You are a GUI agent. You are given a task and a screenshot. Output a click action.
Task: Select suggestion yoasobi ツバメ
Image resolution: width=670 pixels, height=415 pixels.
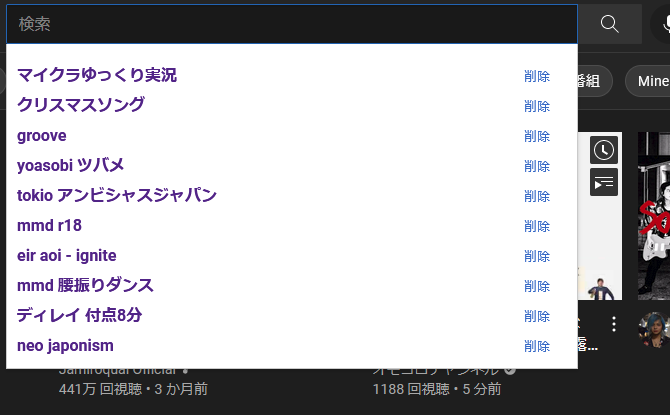(292, 166)
